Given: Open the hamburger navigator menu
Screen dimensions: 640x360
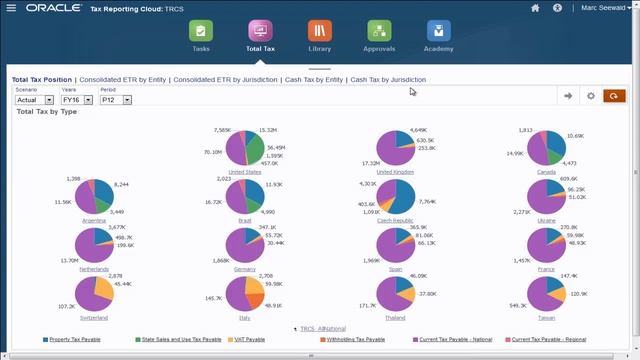Looking at the screenshot, I should click(x=11, y=8).
